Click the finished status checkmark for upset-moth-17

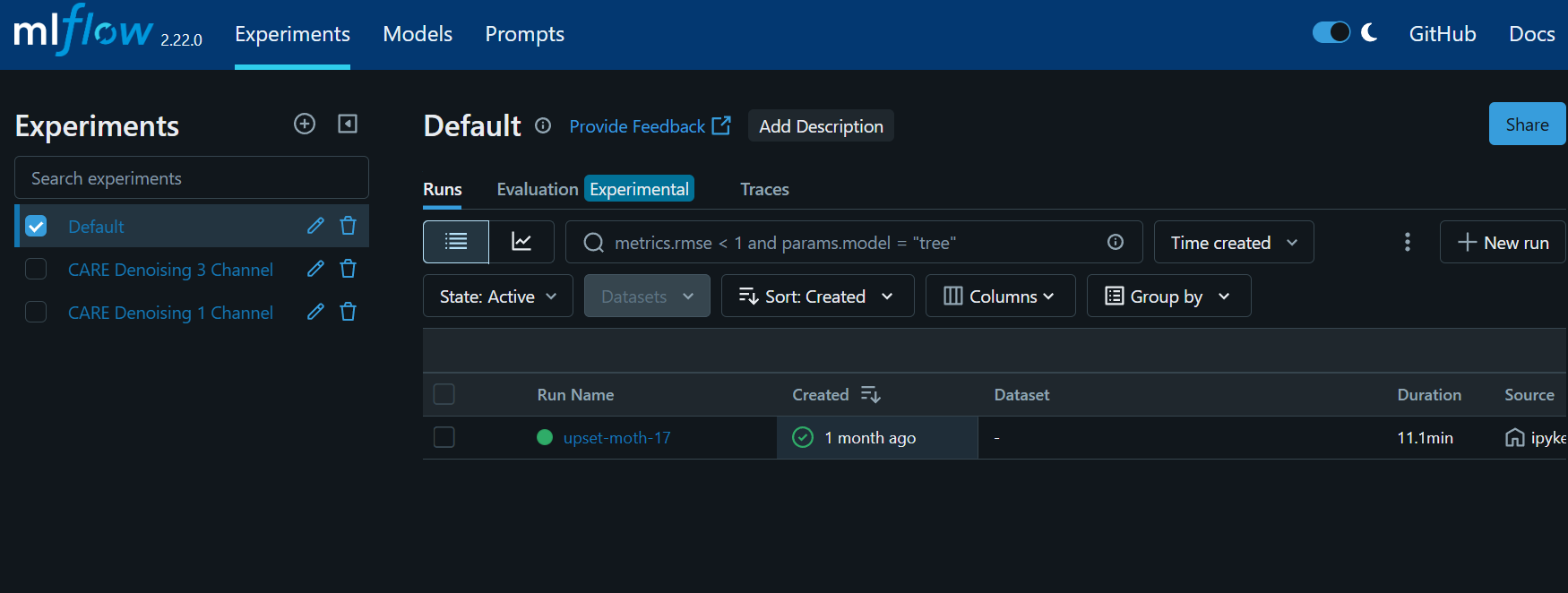click(x=803, y=437)
